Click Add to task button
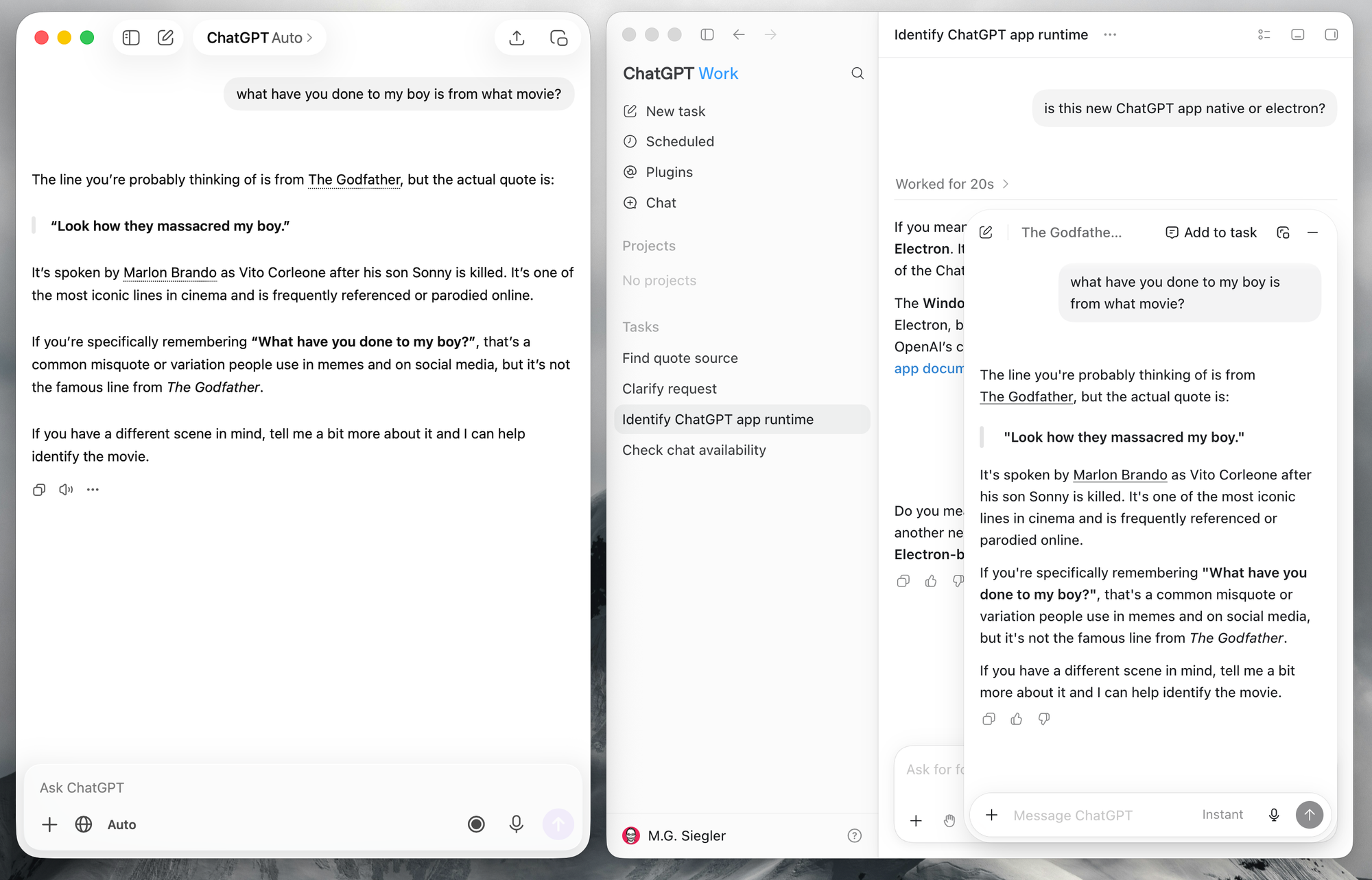The width and height of the screenshot is (1372, 880). [x=1211, y=233]
